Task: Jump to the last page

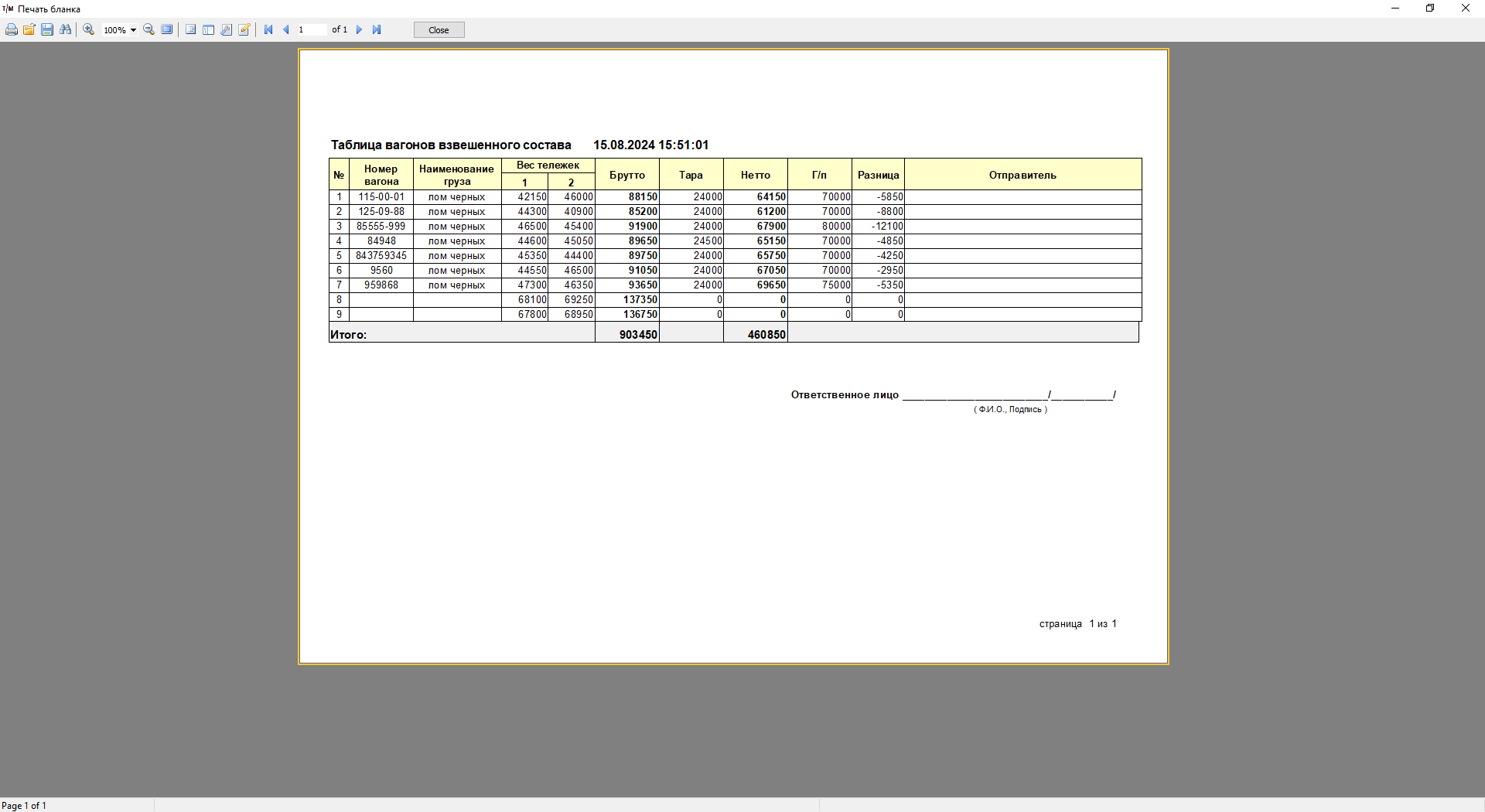Action: (x=377, y=30)
